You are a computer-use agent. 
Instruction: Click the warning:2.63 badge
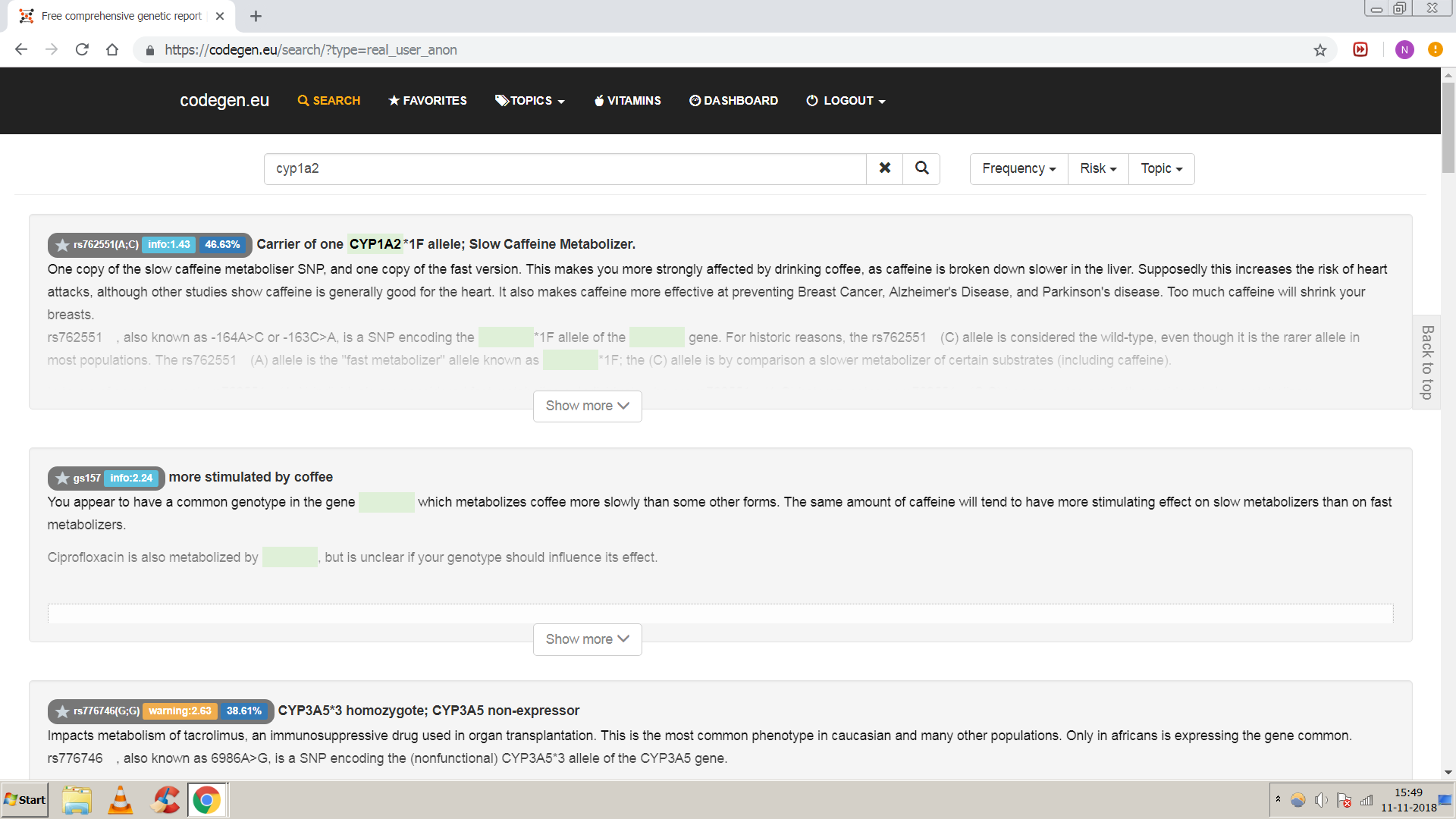click(180, 711)
